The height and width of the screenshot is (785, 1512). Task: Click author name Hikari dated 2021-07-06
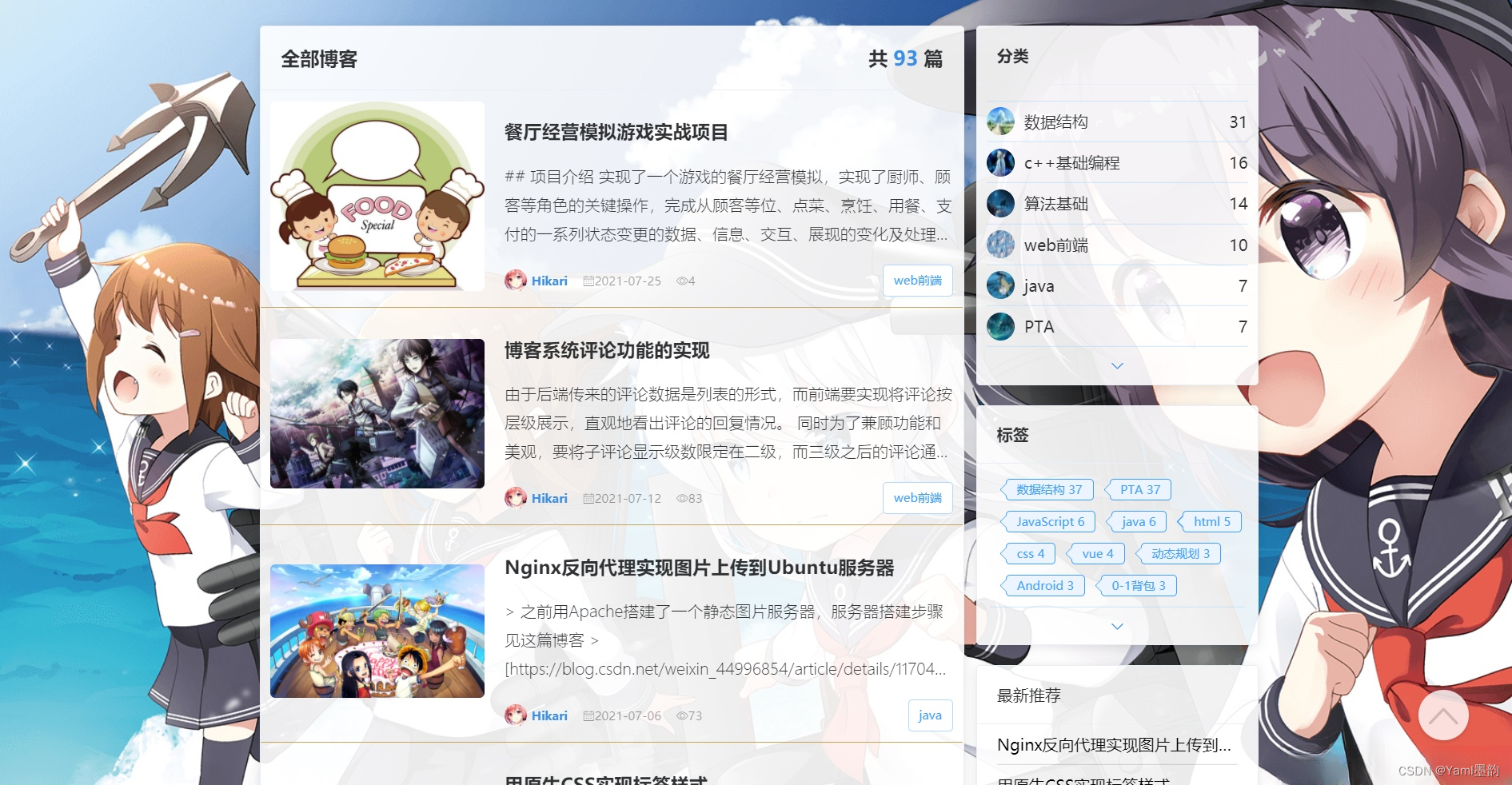pos(549,716)
